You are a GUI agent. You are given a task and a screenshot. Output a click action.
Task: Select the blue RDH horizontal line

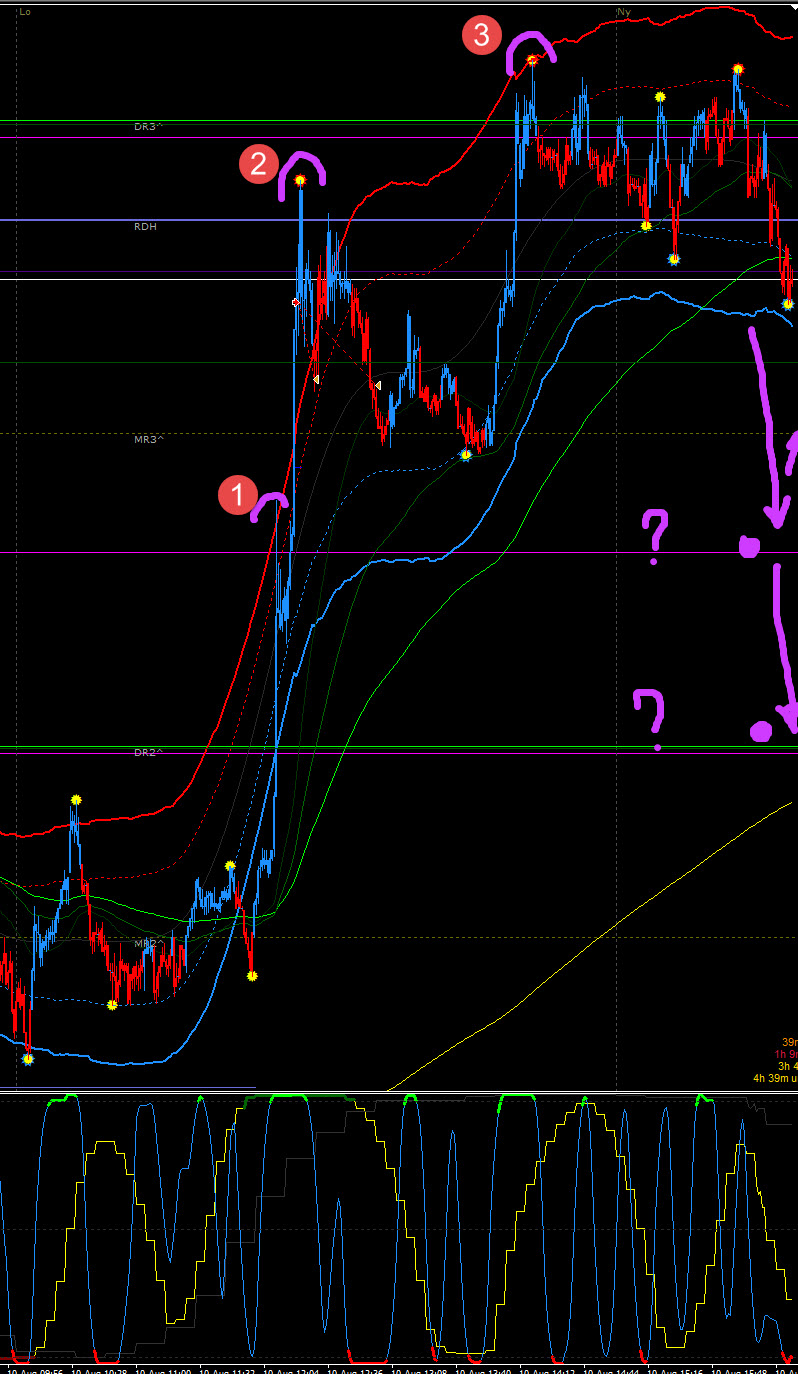tap(400, 220)
